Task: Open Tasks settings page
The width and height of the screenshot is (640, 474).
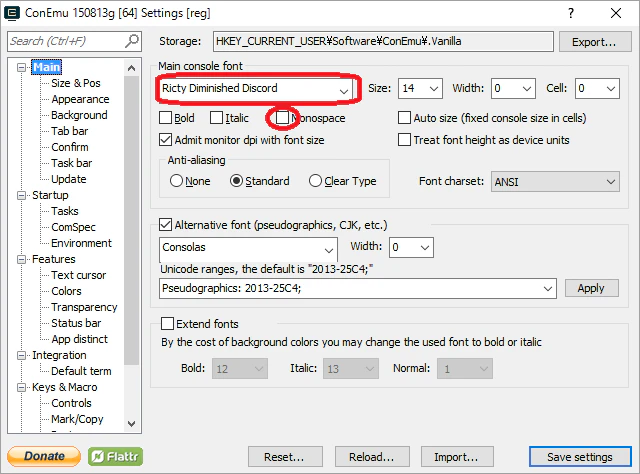Action: 64,211
